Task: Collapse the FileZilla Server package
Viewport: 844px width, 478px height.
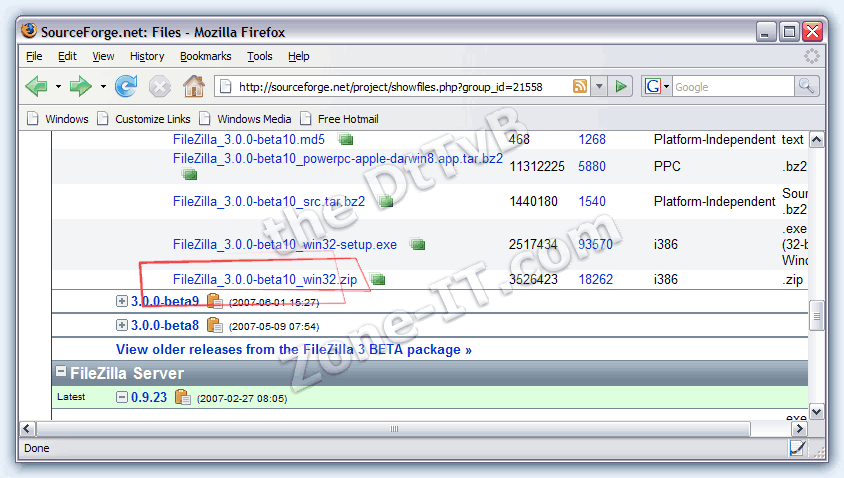Action: tap(61, 371)
